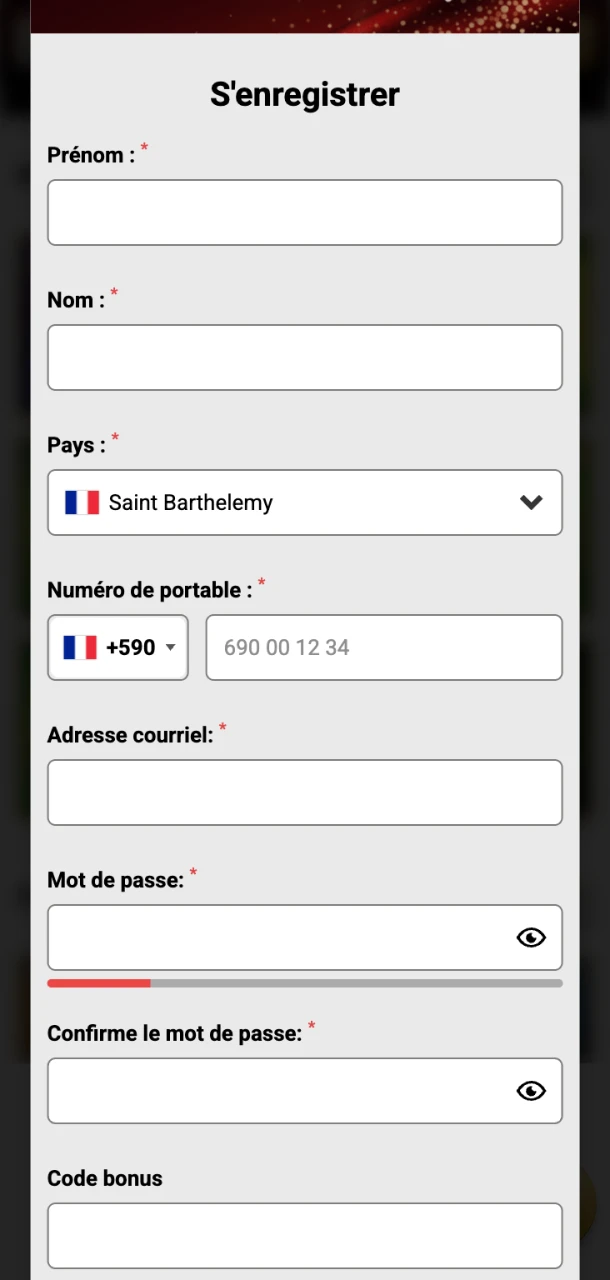Click the French flag in the Pays selector
Image resolution: width=610 pixels, height=1280 pixels.
[82, 503]
